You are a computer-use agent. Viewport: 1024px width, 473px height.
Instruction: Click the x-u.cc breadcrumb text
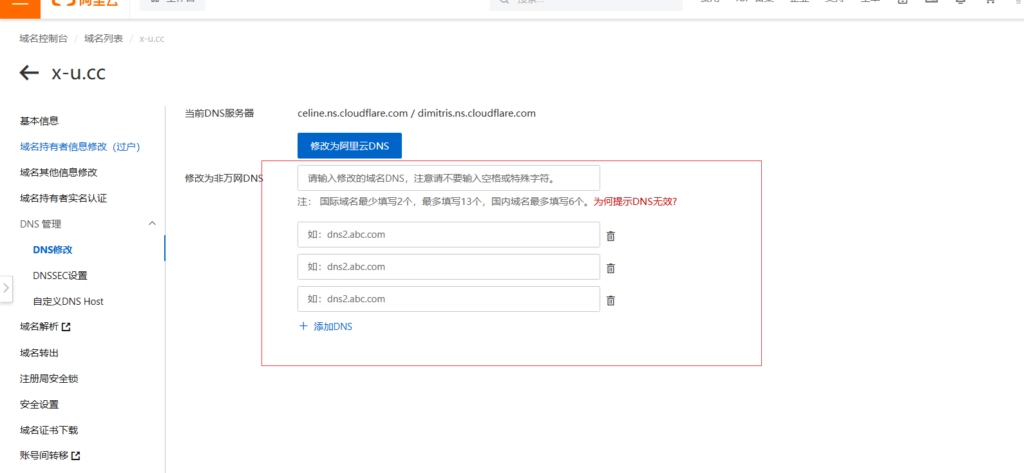pyautogui.click(x=152, y=39)
